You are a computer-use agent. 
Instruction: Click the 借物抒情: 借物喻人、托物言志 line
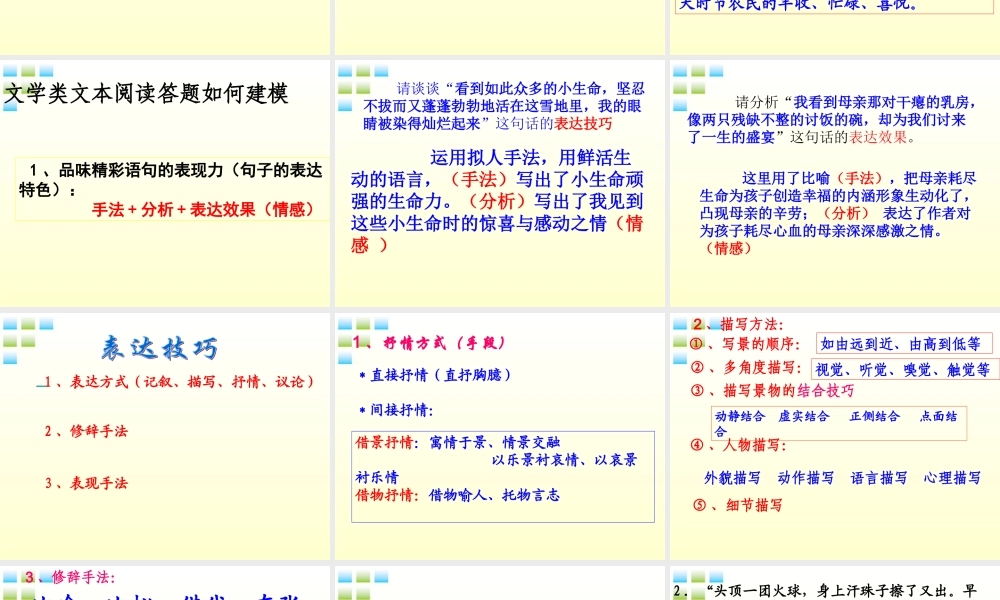tap(457, 495)
